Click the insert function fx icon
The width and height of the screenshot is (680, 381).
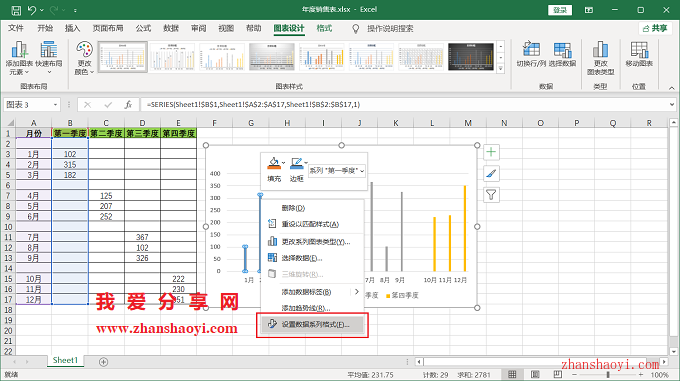tap(128, 104)
